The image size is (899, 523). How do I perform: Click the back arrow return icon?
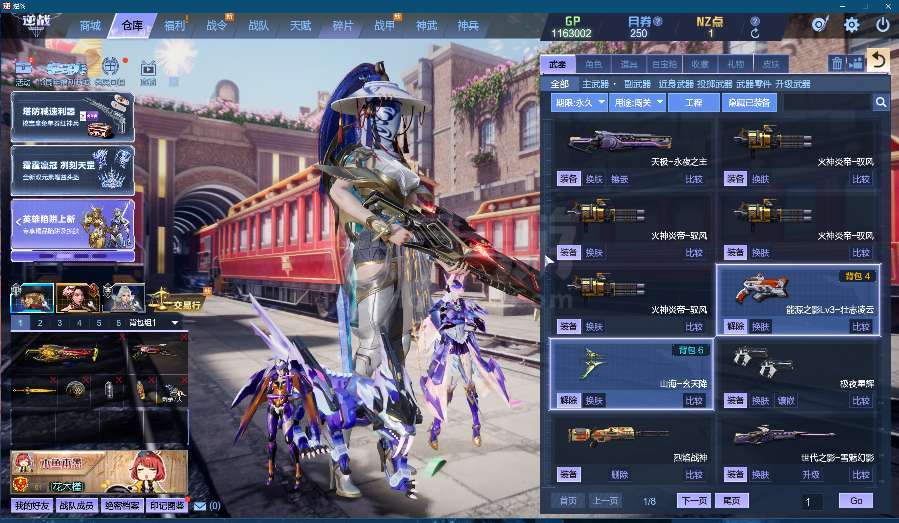coord(877,60)
